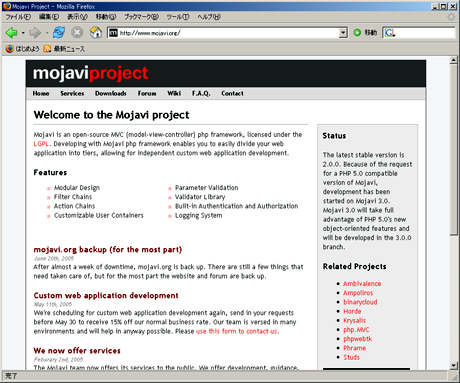Viewport: 460px width, 383px height.
Task: Open the Horde related project link
Action: (352, 311)
